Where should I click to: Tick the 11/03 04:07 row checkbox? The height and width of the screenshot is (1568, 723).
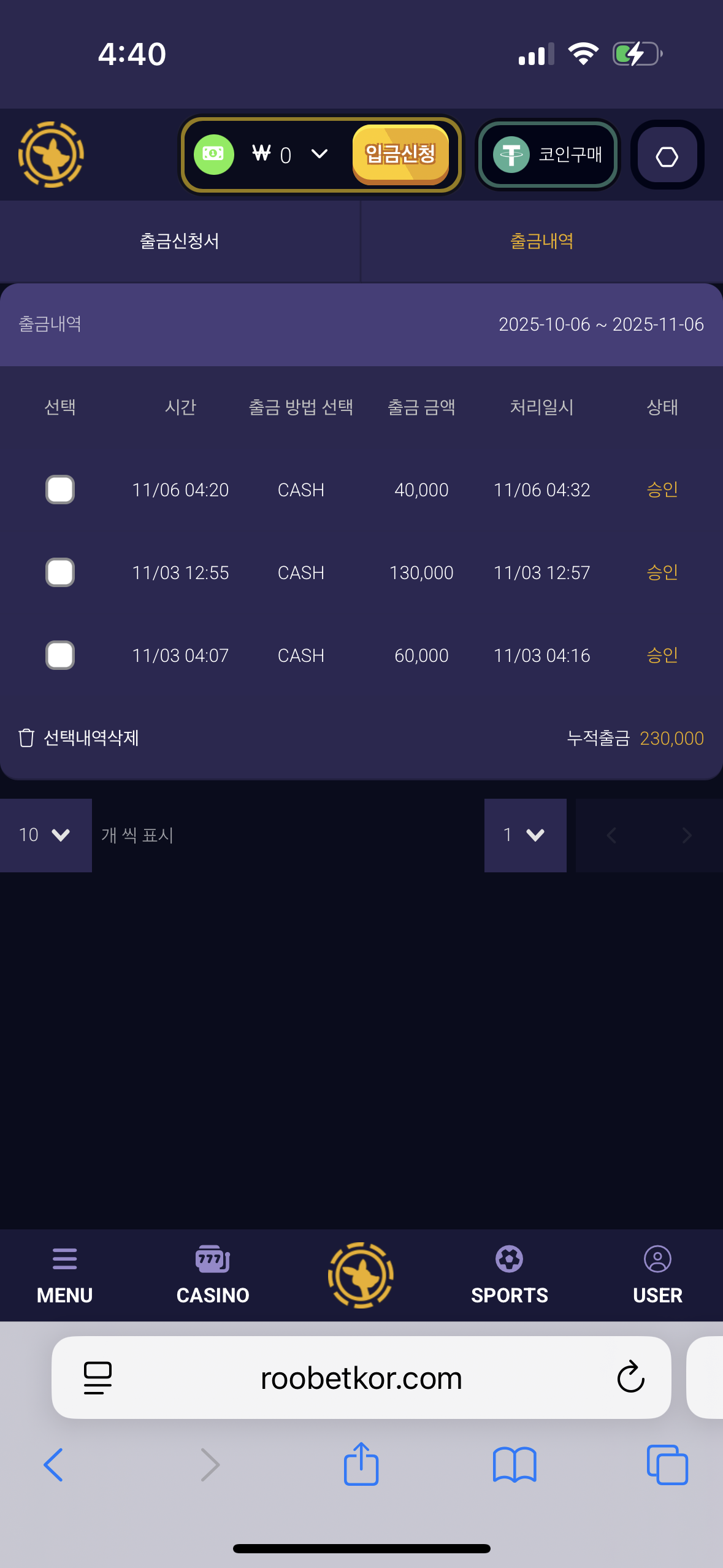60,655
